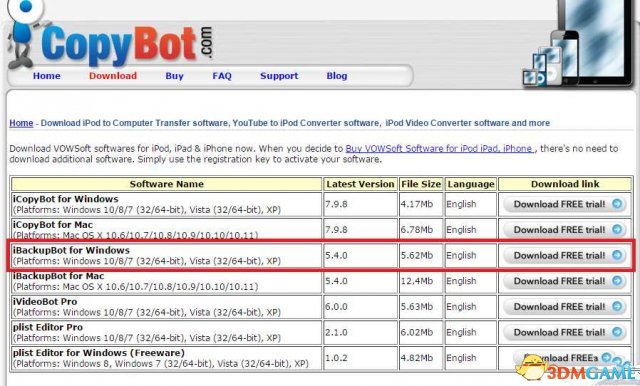Viewport: 640px width, 386px height.
Task: Click the blue robot mascot icon
Action: click(x=24, y=35)
